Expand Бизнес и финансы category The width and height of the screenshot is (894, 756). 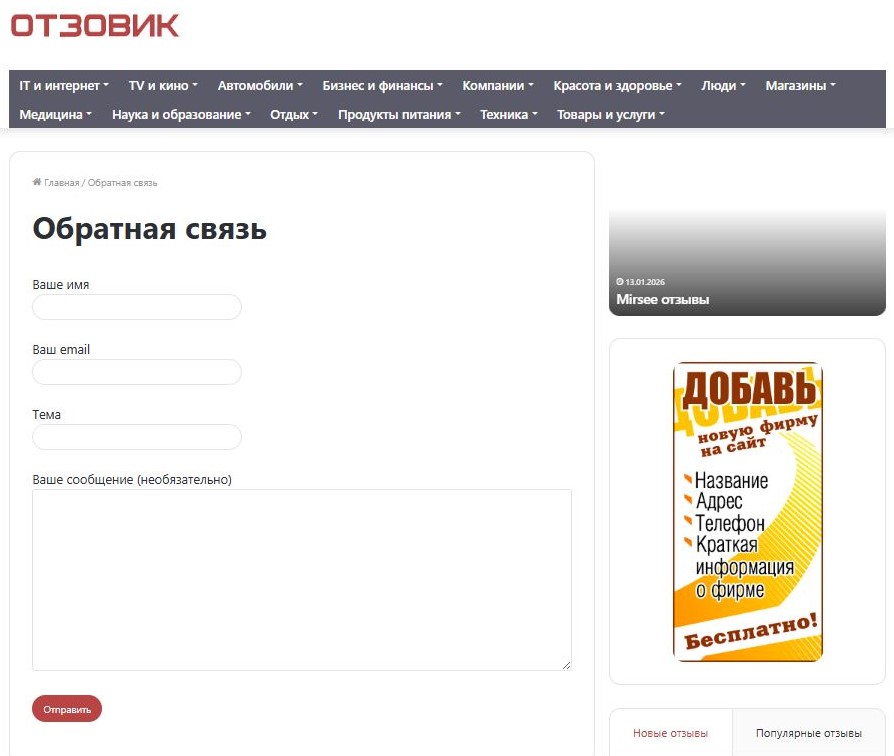click(x=383, y=86)
